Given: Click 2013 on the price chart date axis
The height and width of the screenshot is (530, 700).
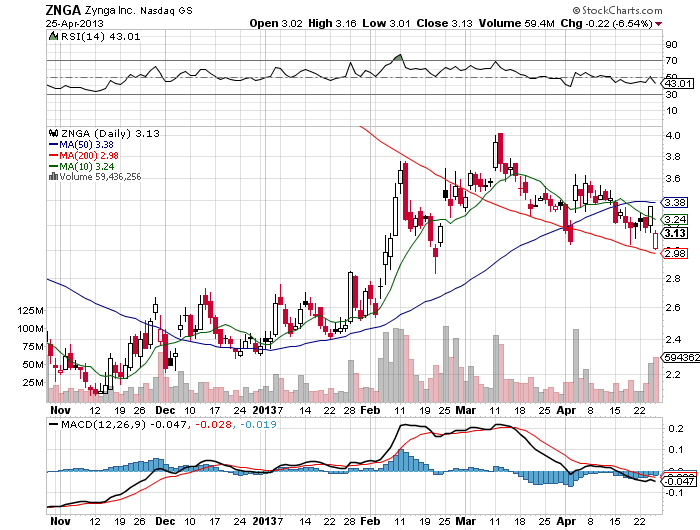Looking at the screenshot, I should (265, 410).
